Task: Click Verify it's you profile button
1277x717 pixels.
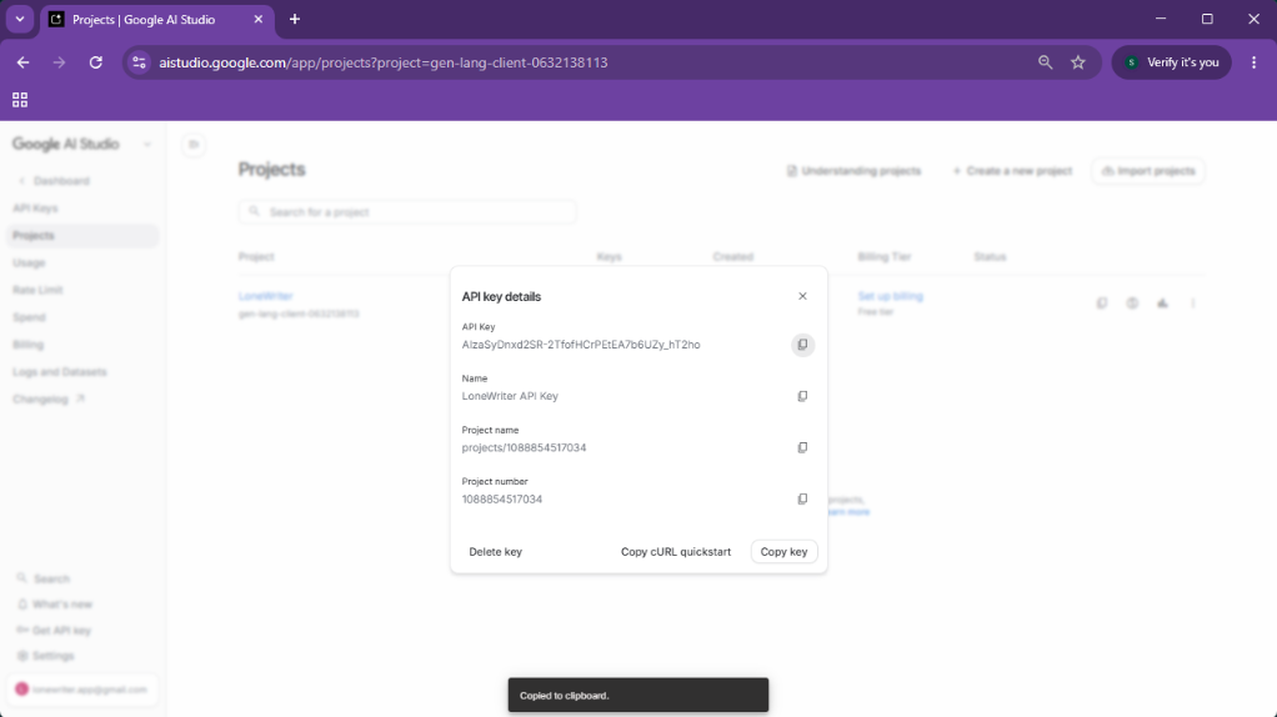Action: point(1172,62)
